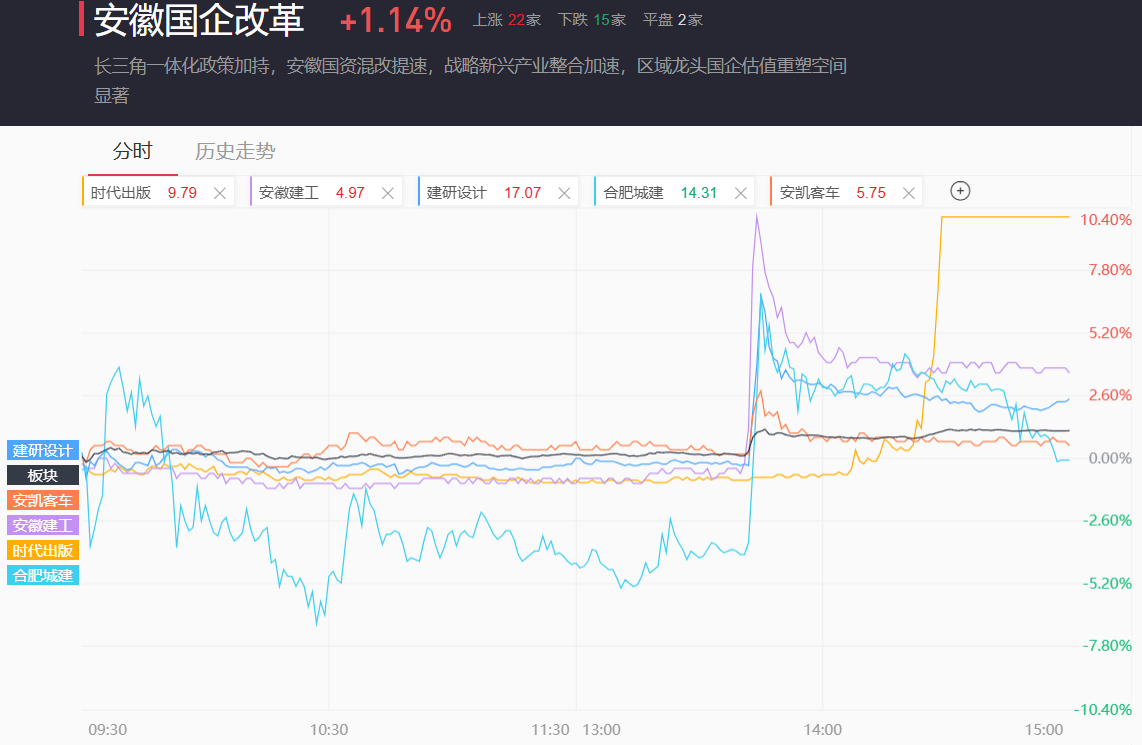The height and width of the screenshot is (745, 1142).
Task: Click the 合肥城建 cyan legend tag
Action: (x=43, y=575)
